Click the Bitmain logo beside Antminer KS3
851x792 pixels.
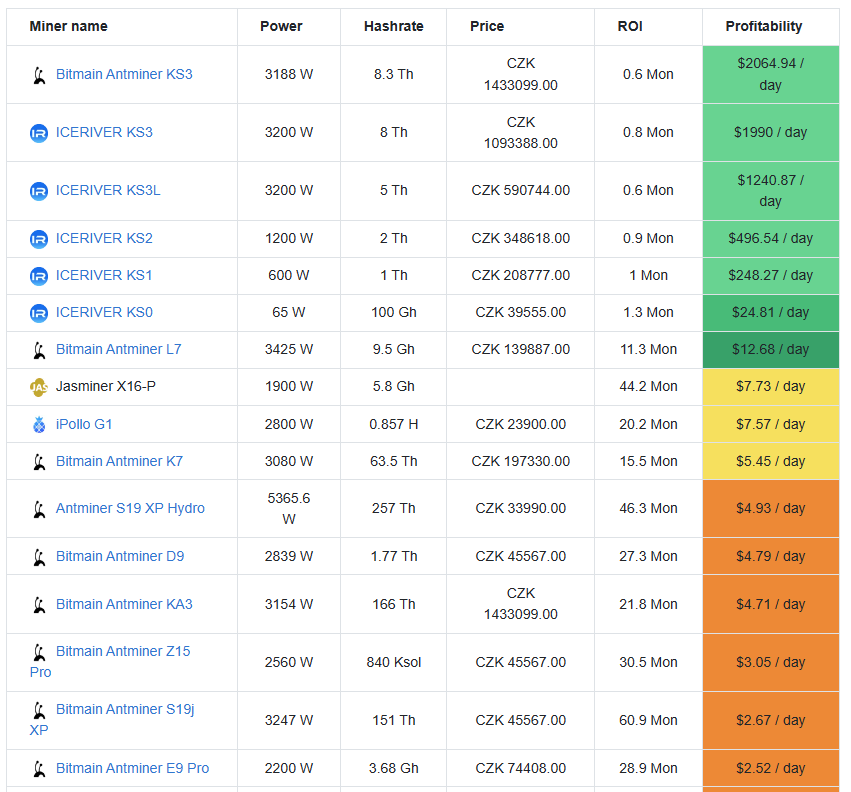click(x=39, y=75)
